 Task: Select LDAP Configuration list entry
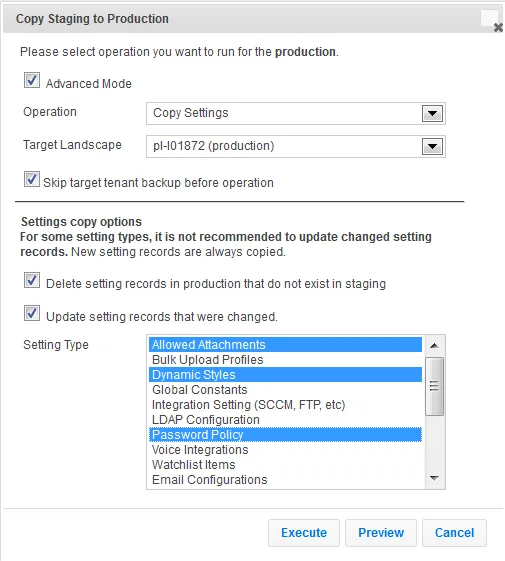[x=285, y=420]
